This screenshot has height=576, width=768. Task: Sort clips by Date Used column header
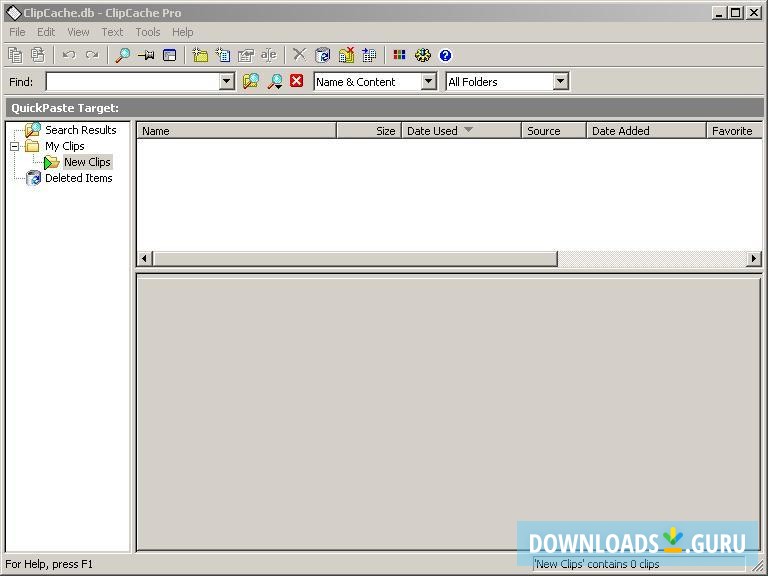click(x=461, y=131)
